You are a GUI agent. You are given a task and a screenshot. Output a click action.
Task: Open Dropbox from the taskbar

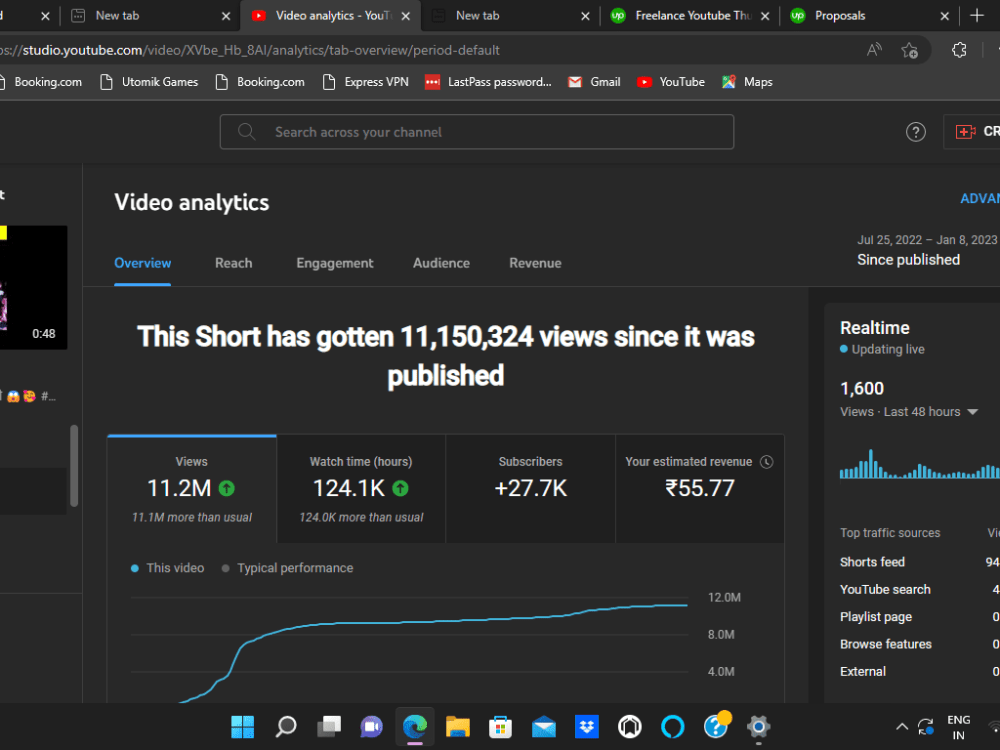[x=587, y=727]
